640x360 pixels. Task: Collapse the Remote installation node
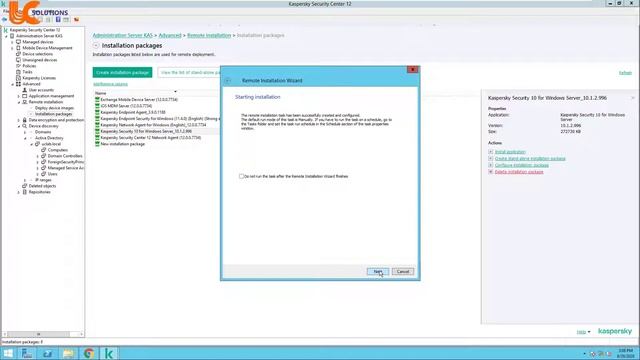pyautogui.click(x=19, y=102)
